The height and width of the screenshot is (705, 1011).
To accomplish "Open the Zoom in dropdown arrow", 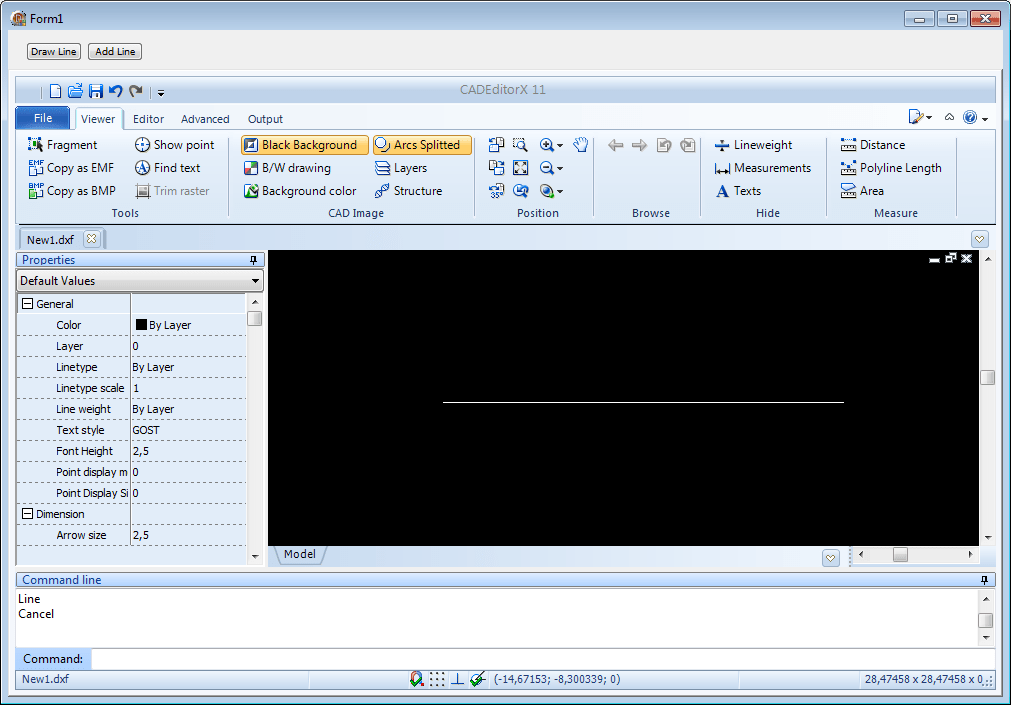I will click(560, 146).
